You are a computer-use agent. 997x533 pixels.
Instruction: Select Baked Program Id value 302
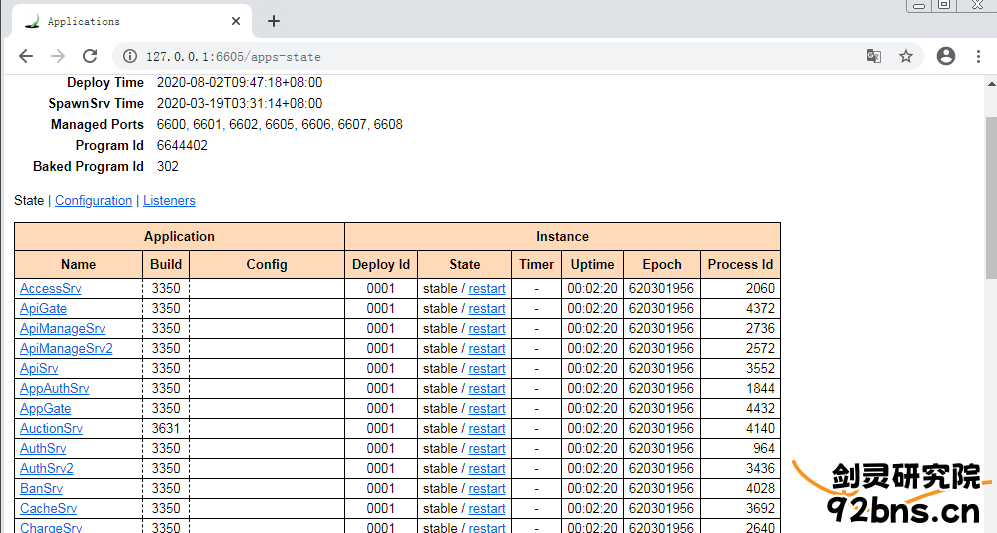[x=168, y=166]
